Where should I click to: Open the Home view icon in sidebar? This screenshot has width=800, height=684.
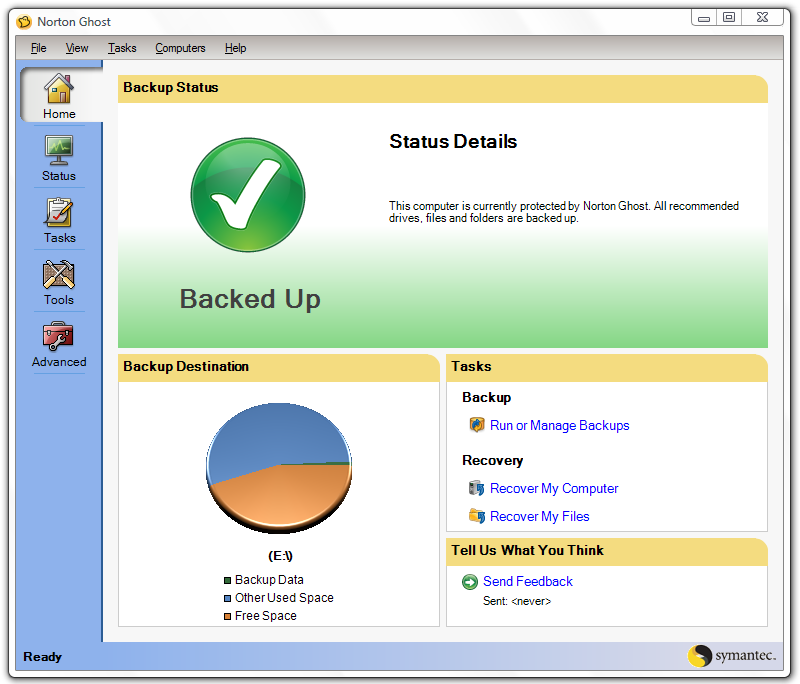(59, 88)
